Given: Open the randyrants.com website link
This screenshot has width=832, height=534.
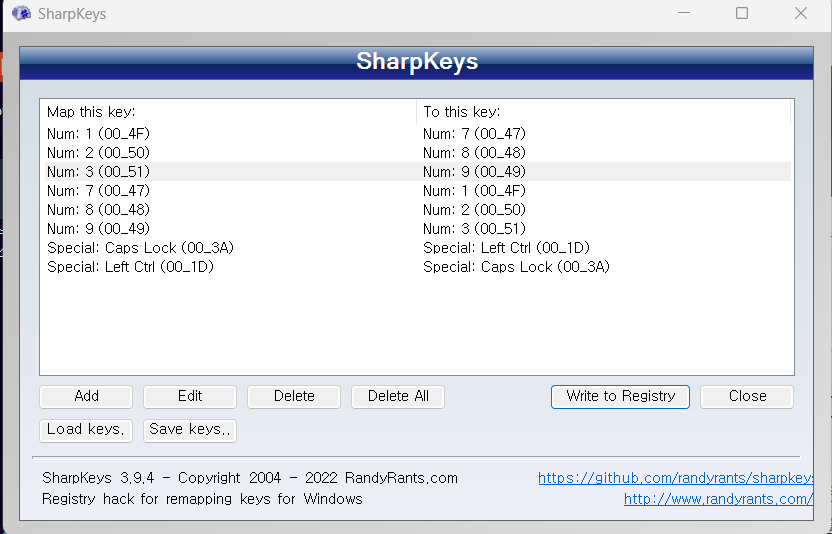Looking at the screenshot, I should click(718, 499).
